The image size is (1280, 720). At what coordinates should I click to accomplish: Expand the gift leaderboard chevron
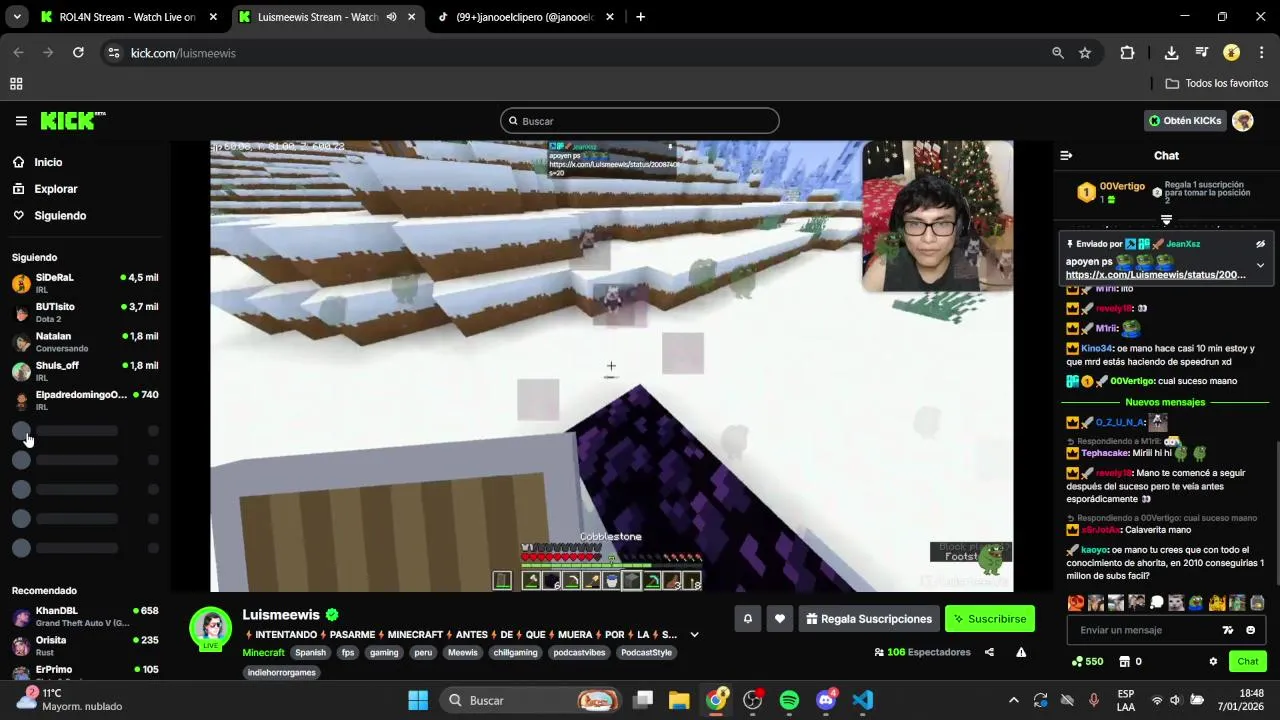1166,219
